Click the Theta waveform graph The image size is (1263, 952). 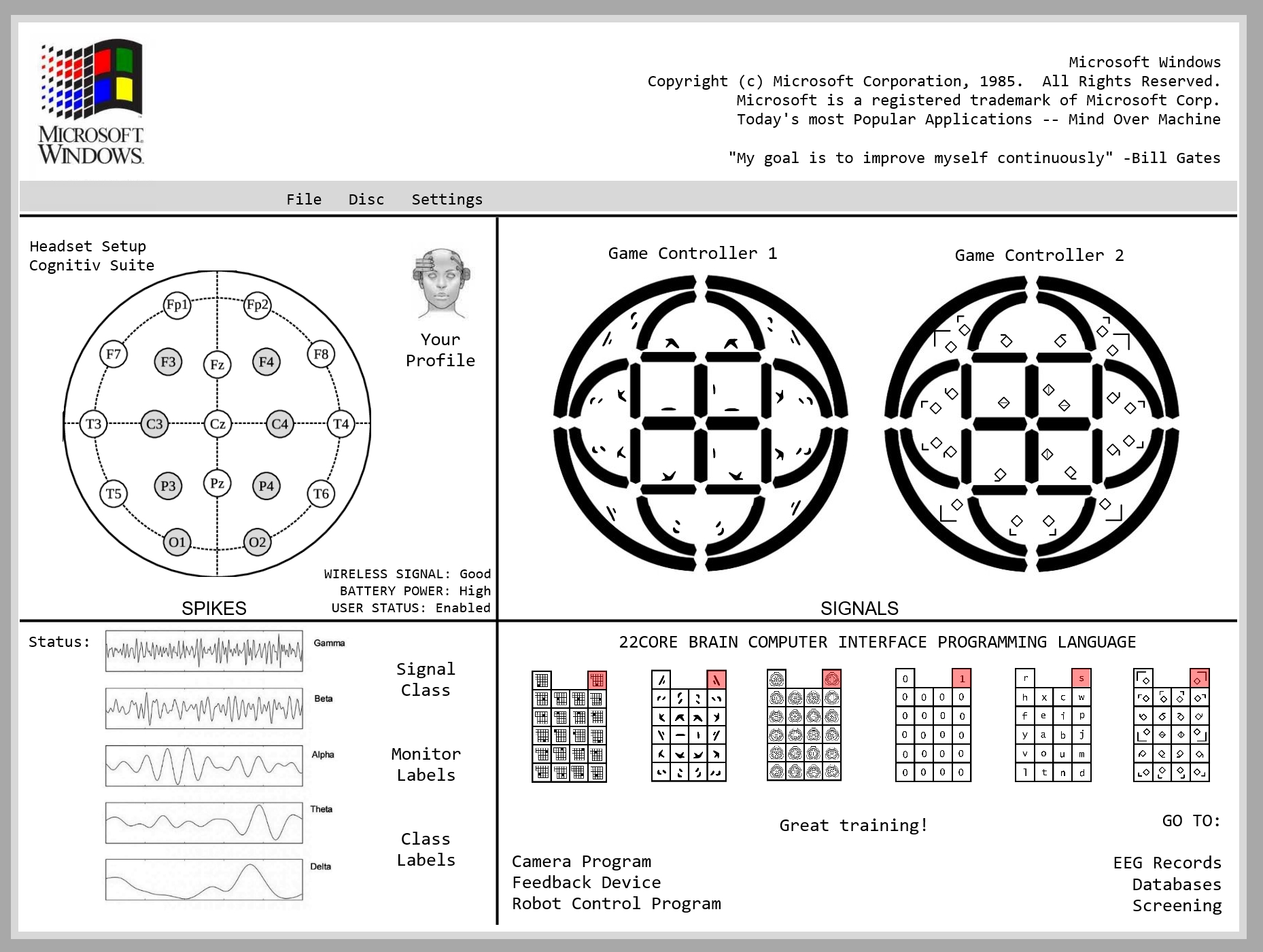pos(204,823)
